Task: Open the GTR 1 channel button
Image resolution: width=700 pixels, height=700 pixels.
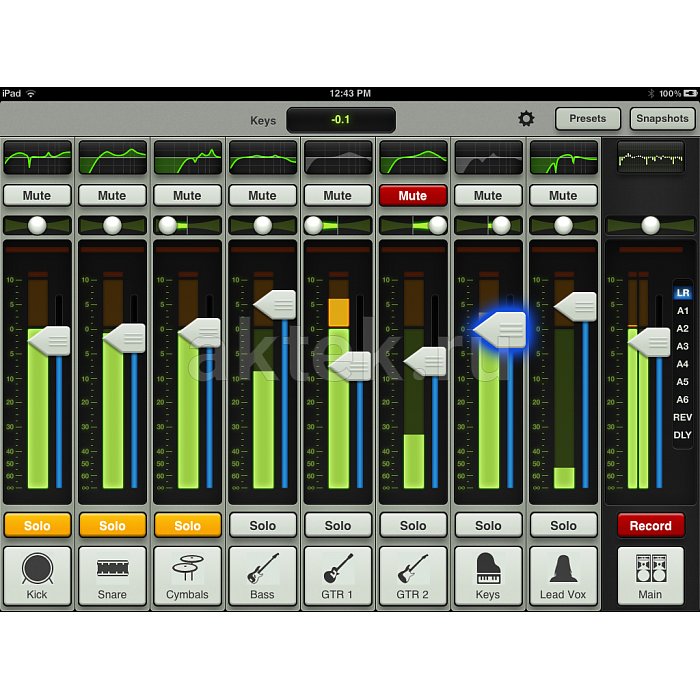Action: pyautogui.click(x=338, y=576)
